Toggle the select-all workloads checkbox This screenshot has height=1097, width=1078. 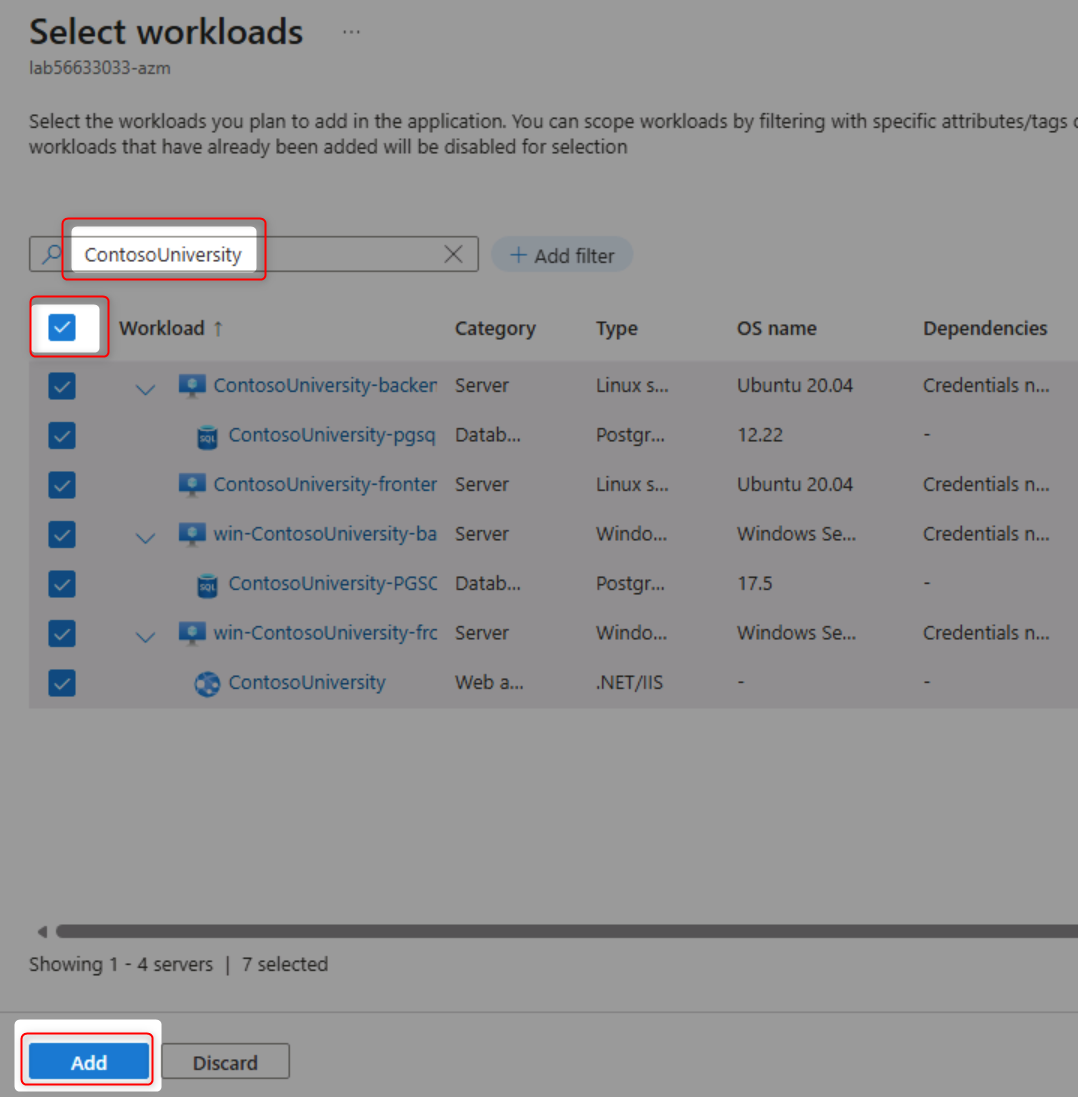(62, 327)
